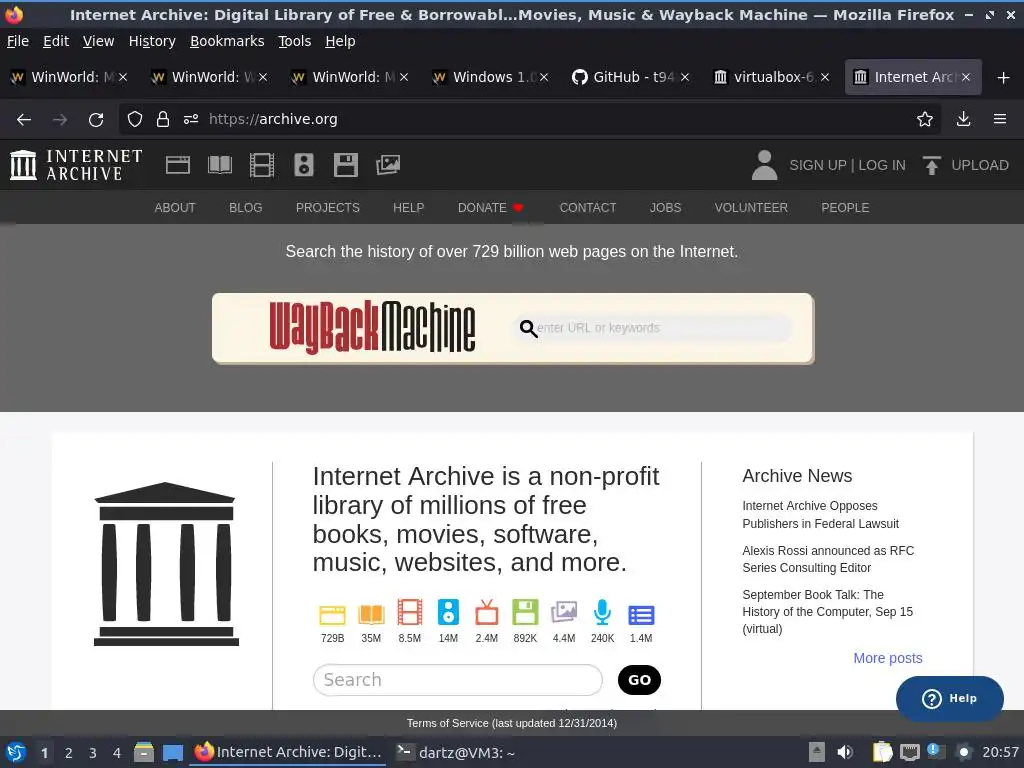
Task: Open the Help menu in the menu bar
Action: pyautogui.click(x=340, y=41)
